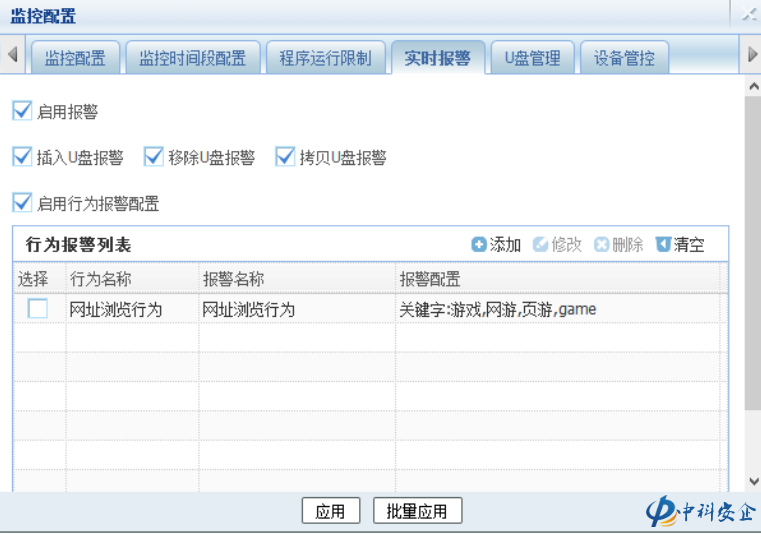Uncheck 移除U盘报警
761x534 pixels.
click(153, 157)
